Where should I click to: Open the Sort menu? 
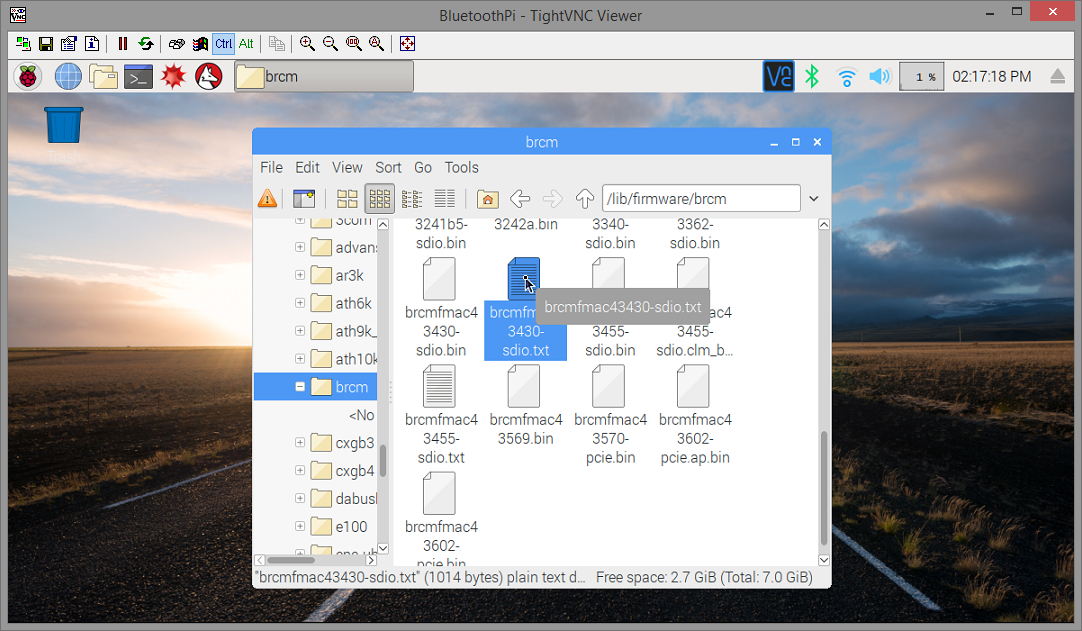[x=388, y=168]
